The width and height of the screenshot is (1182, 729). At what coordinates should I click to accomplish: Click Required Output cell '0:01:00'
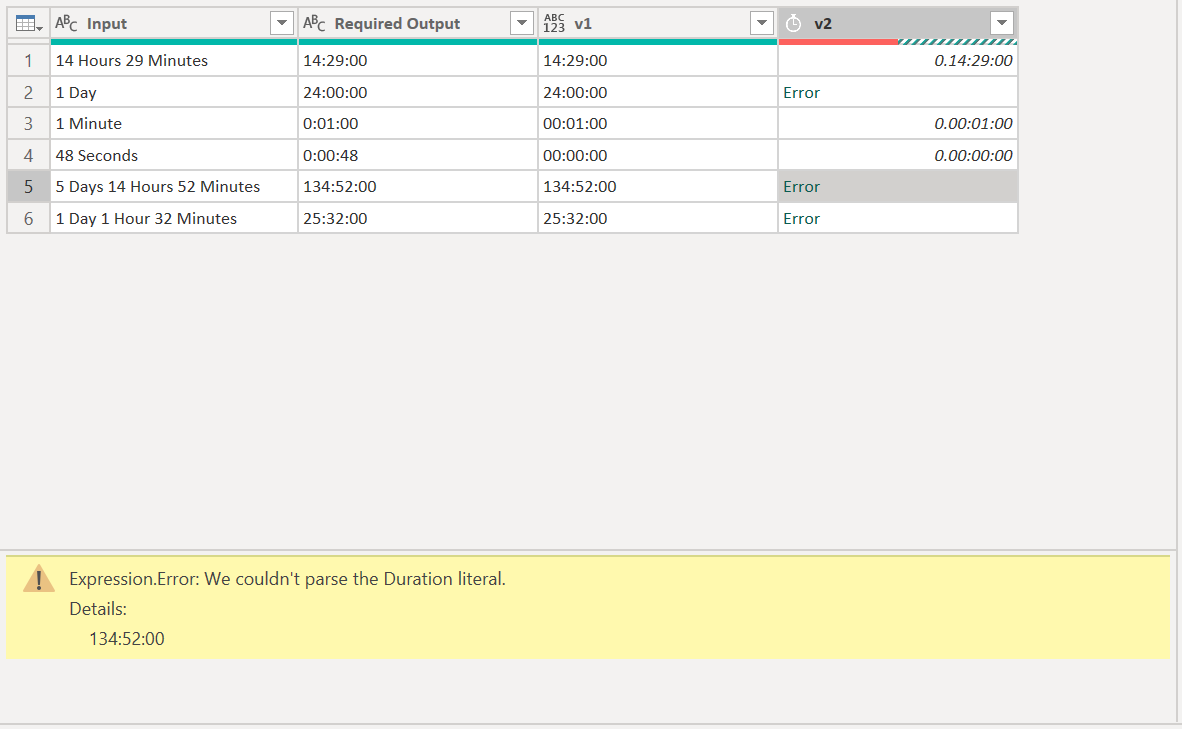coord(418,124)
